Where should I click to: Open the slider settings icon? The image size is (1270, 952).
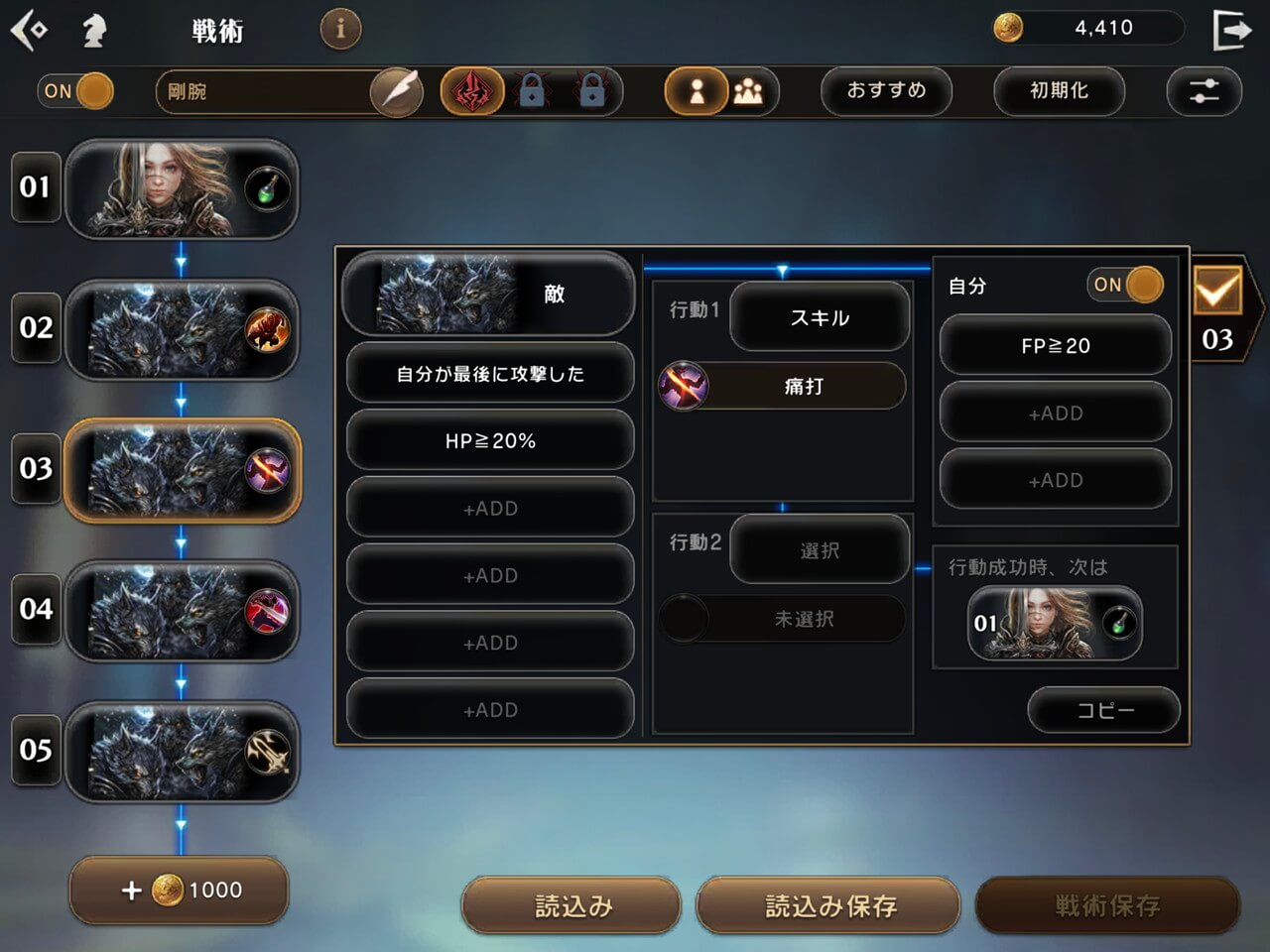[1205, 92]
